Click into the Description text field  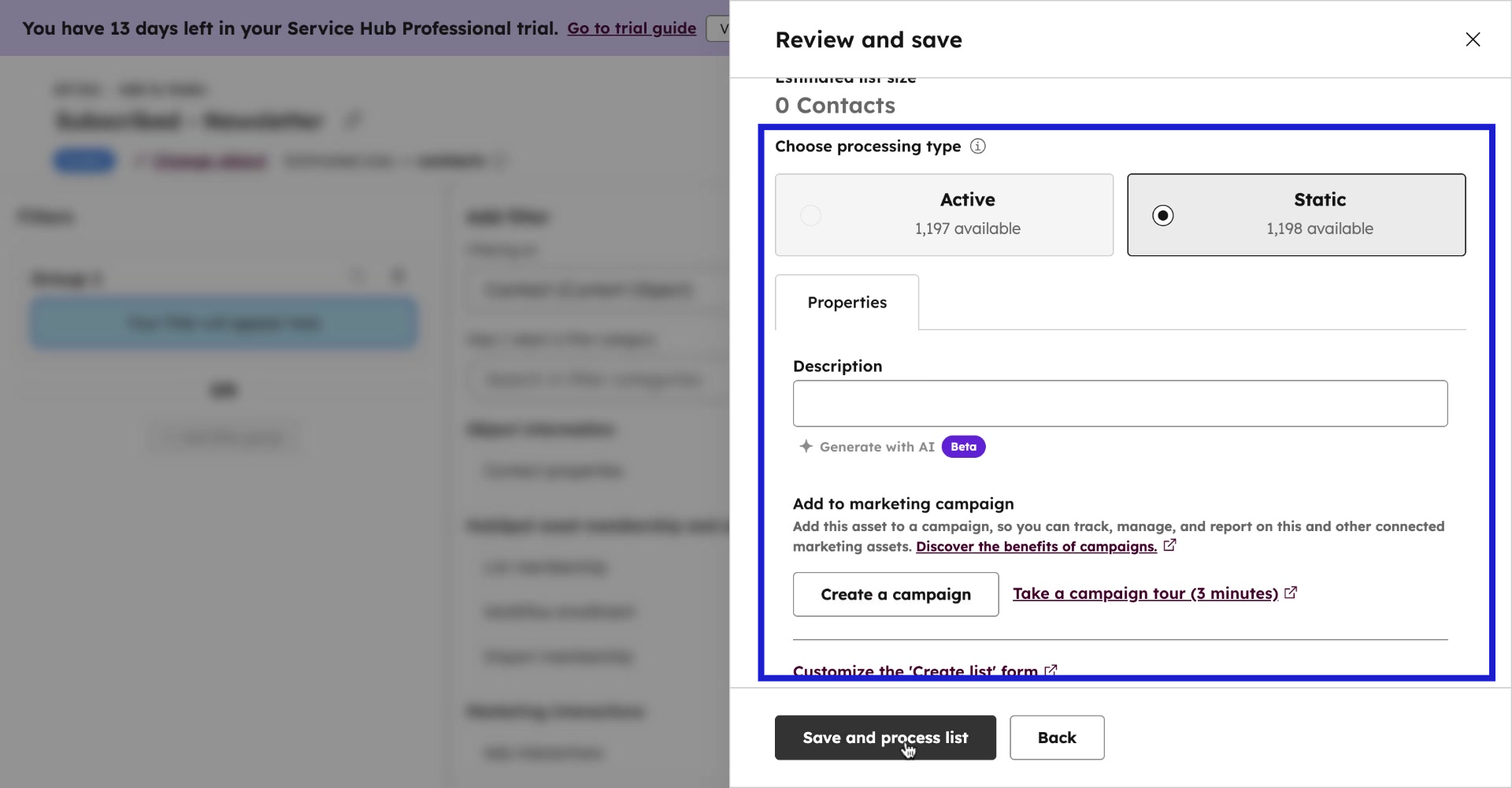point(1119,403)
